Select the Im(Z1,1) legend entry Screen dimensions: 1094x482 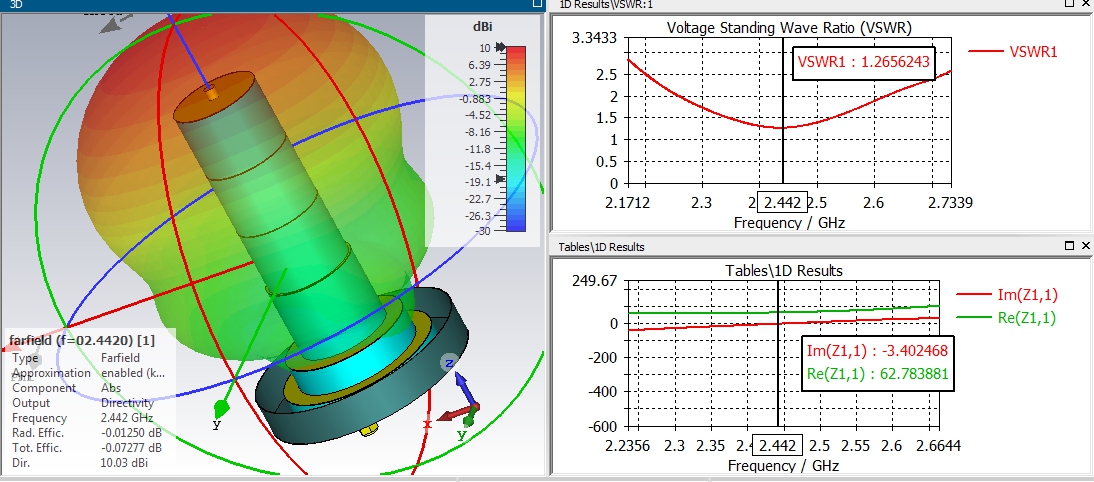1007,295
